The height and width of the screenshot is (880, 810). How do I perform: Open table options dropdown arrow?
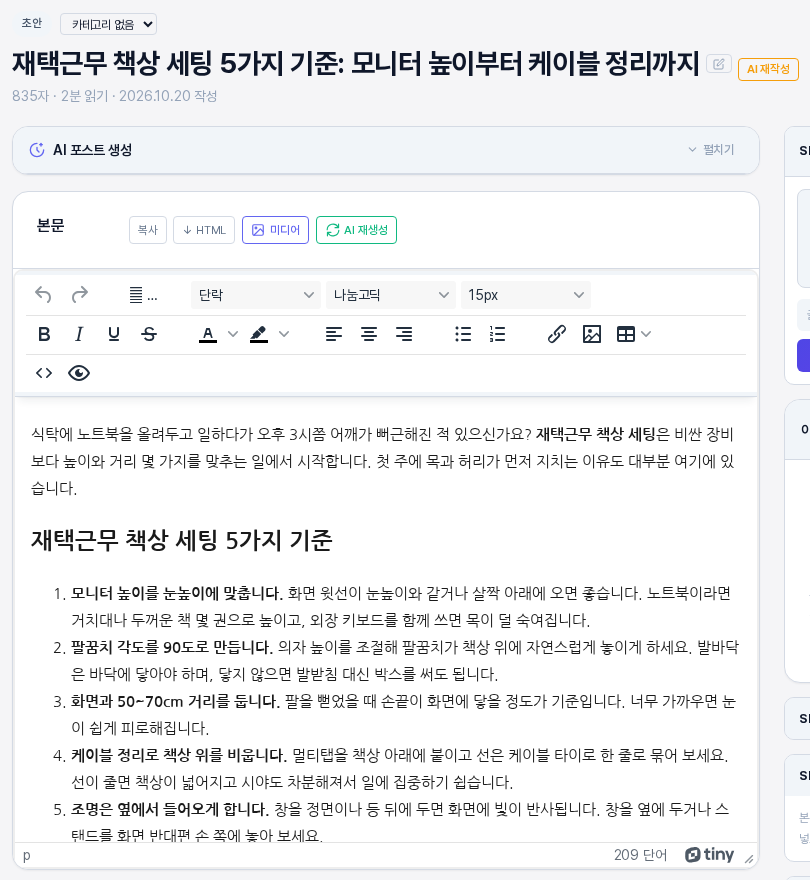coord(646,334)
